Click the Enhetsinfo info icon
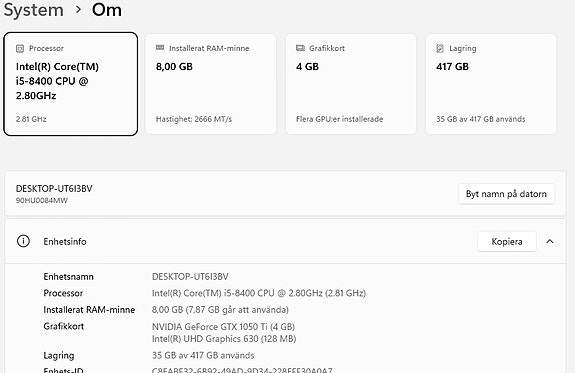Viewport: 575px width, 373px height. coord(23,241)
